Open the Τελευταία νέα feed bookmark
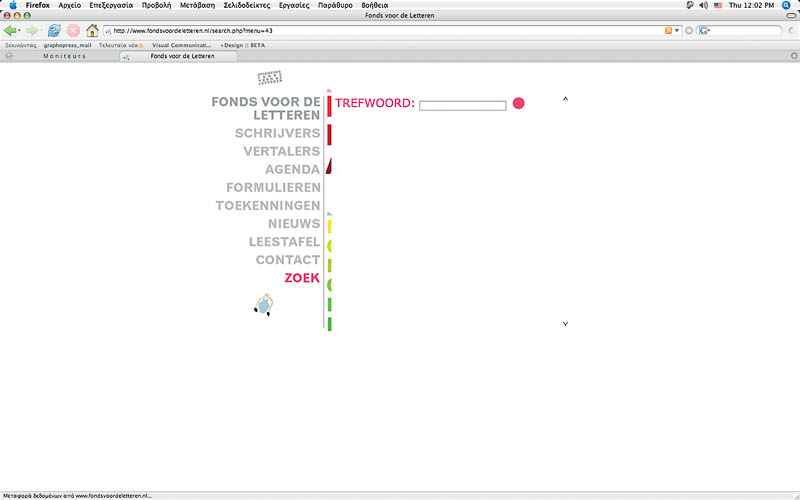Screen dimensions: 800x500 click(121, 45)
